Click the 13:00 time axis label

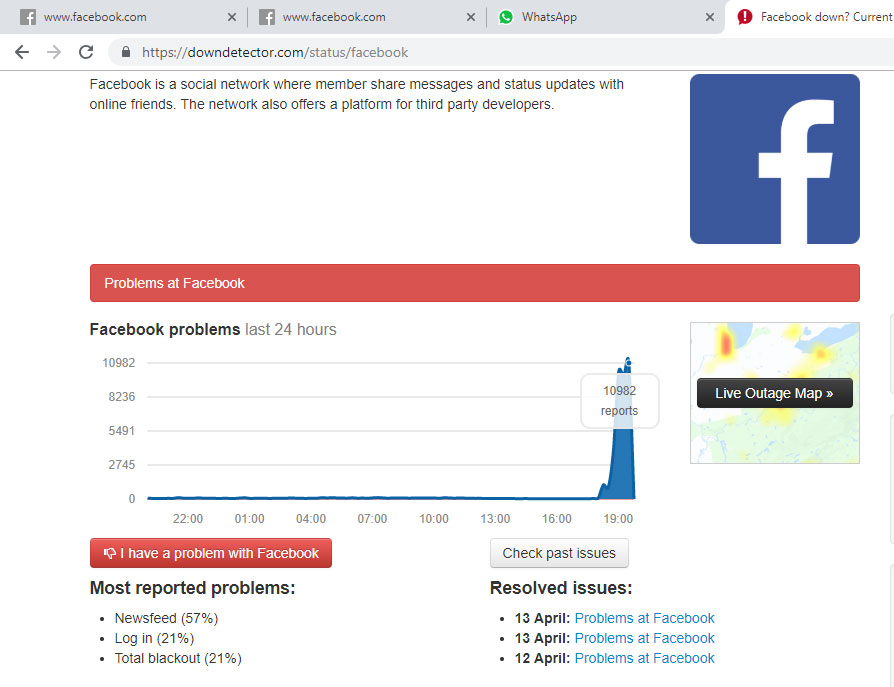click(x=495, y=519)
